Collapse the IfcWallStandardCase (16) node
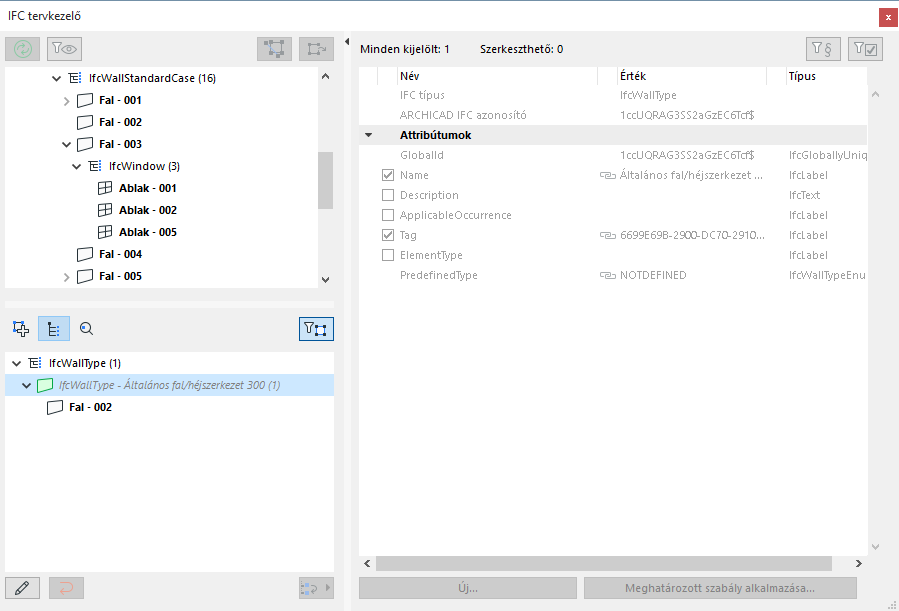Image resolution: width=899 pixels, height=611 pixels. [56, 79]
